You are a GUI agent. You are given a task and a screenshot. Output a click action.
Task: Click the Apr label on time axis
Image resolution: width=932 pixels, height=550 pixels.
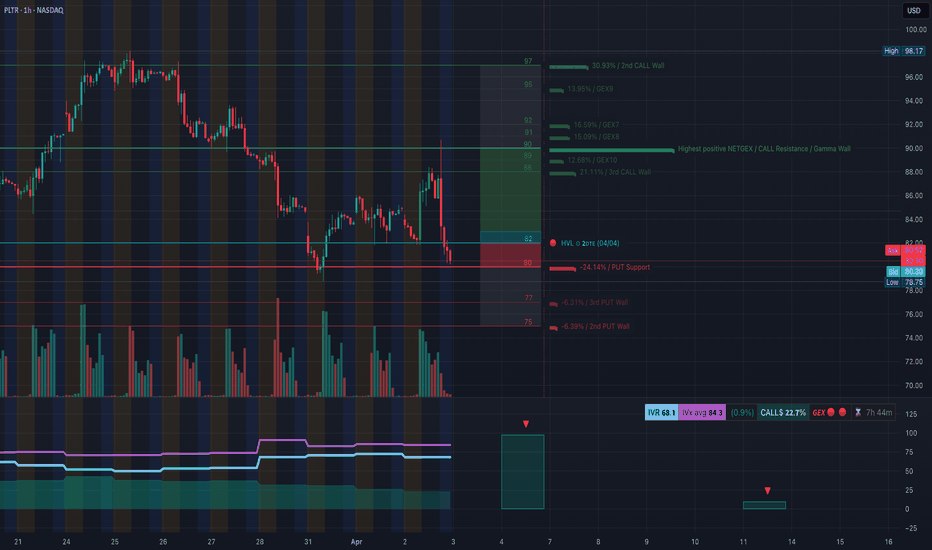click(x=356, y=542)
